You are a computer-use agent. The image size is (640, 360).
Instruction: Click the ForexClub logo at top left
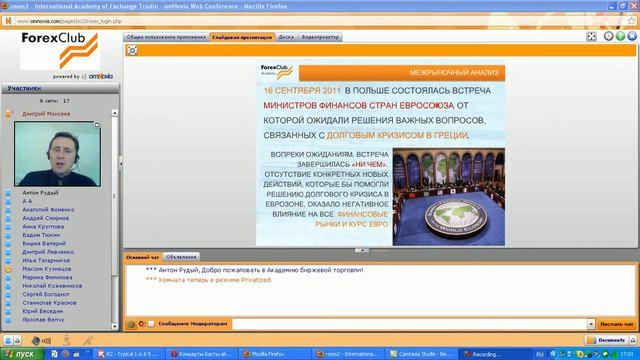[60, 50]
